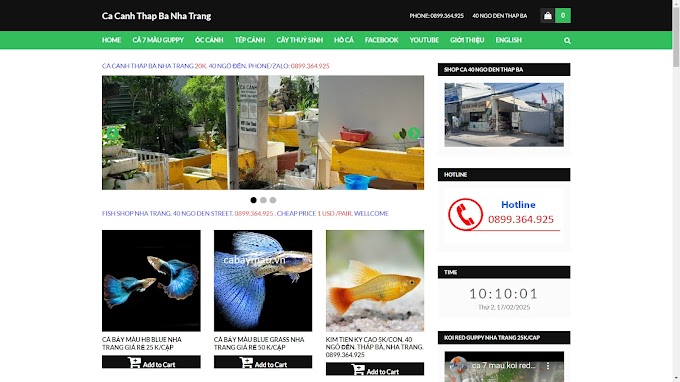Open YouTube video options three-dot icon
Viewport: 680px width, 382px height.
coord(548,366)
